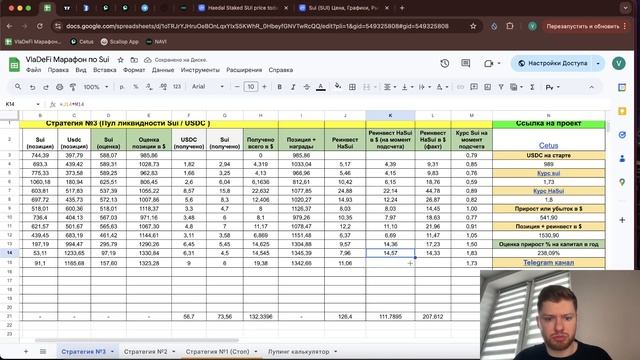Bookmark the page with the star icon
Viewport: 640px width, 360px height.
click(473, 26)
